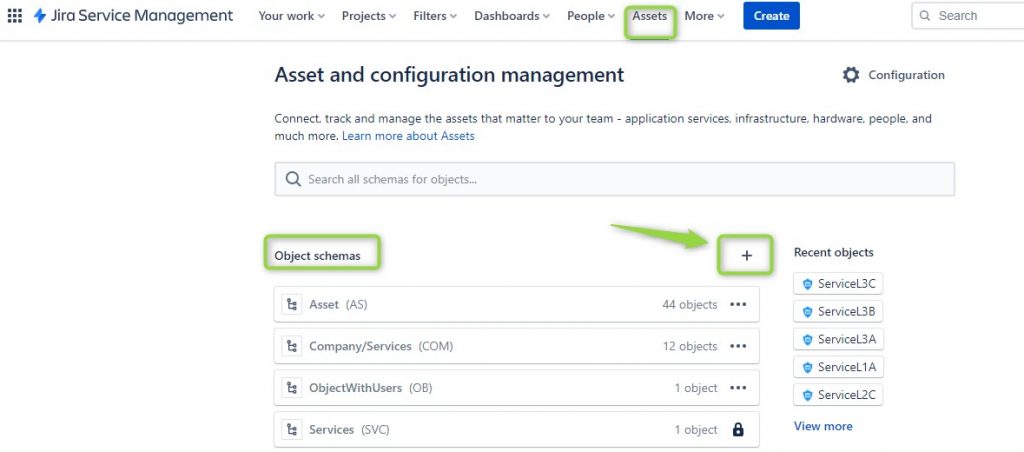
Task: Open the ServiceL3B recent object
Action: coord(838,312)
